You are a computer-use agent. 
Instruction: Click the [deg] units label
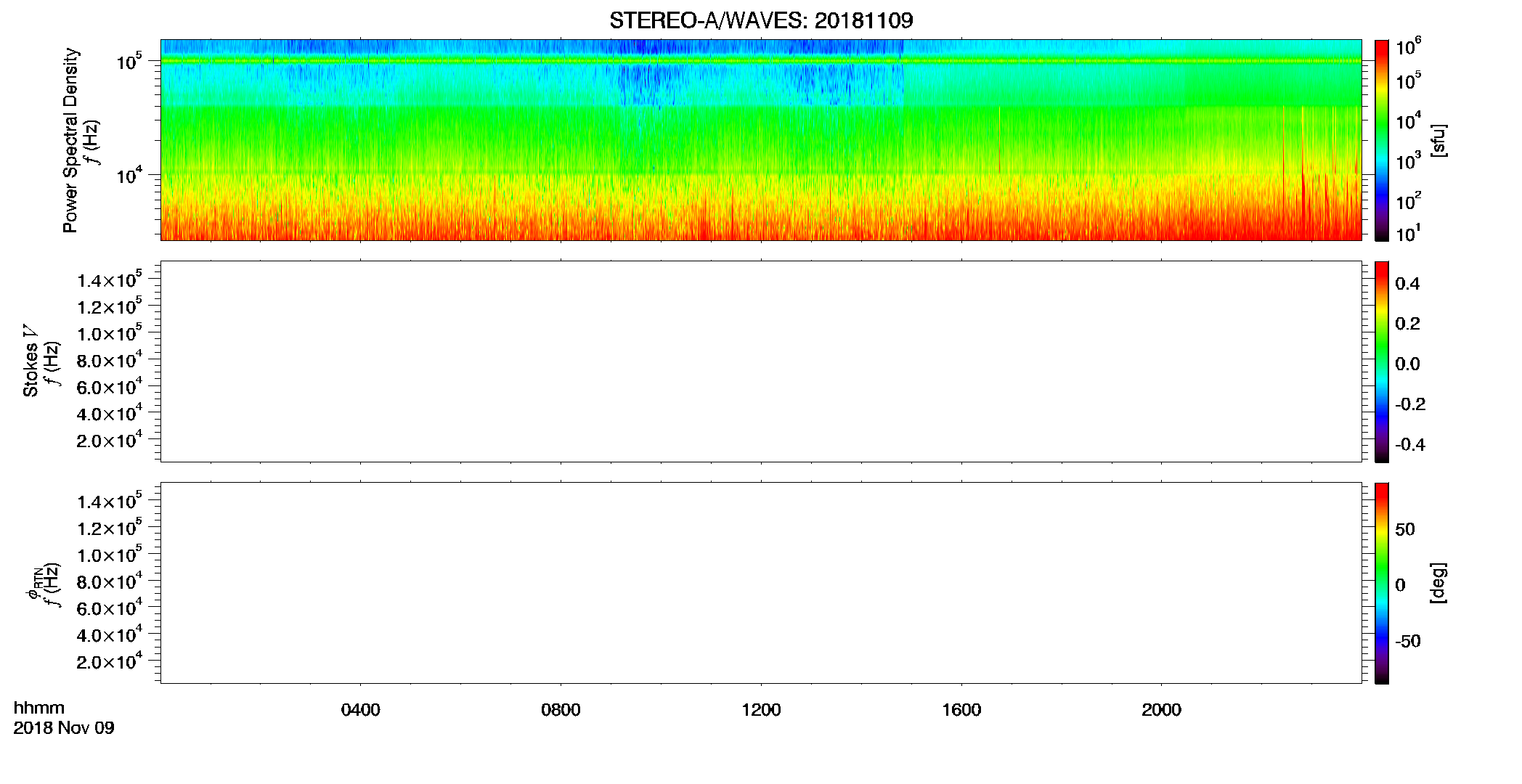1438,583
